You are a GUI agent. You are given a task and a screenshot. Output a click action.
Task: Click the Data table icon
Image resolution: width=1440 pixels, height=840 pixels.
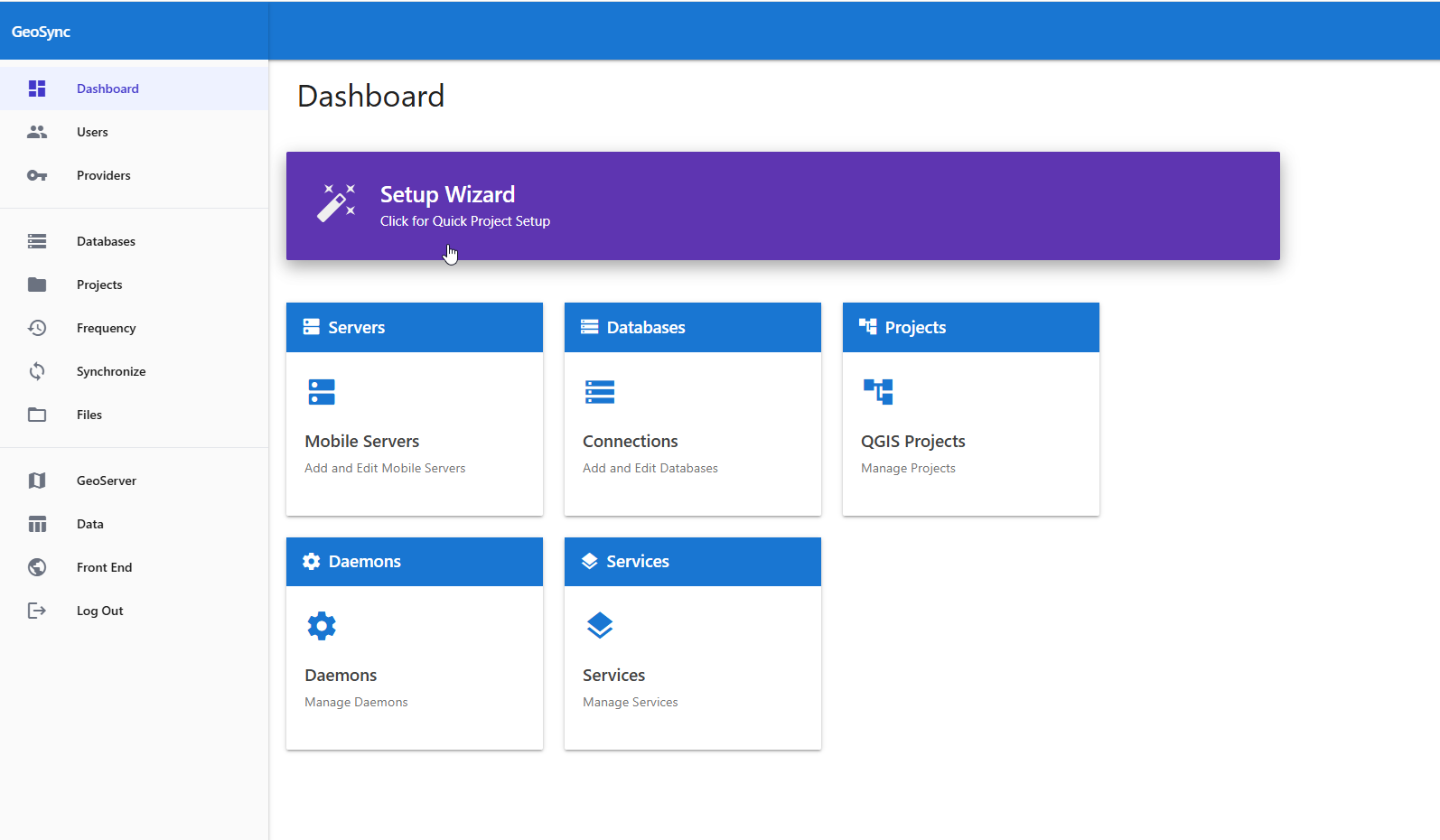click(x=37, y=524)
